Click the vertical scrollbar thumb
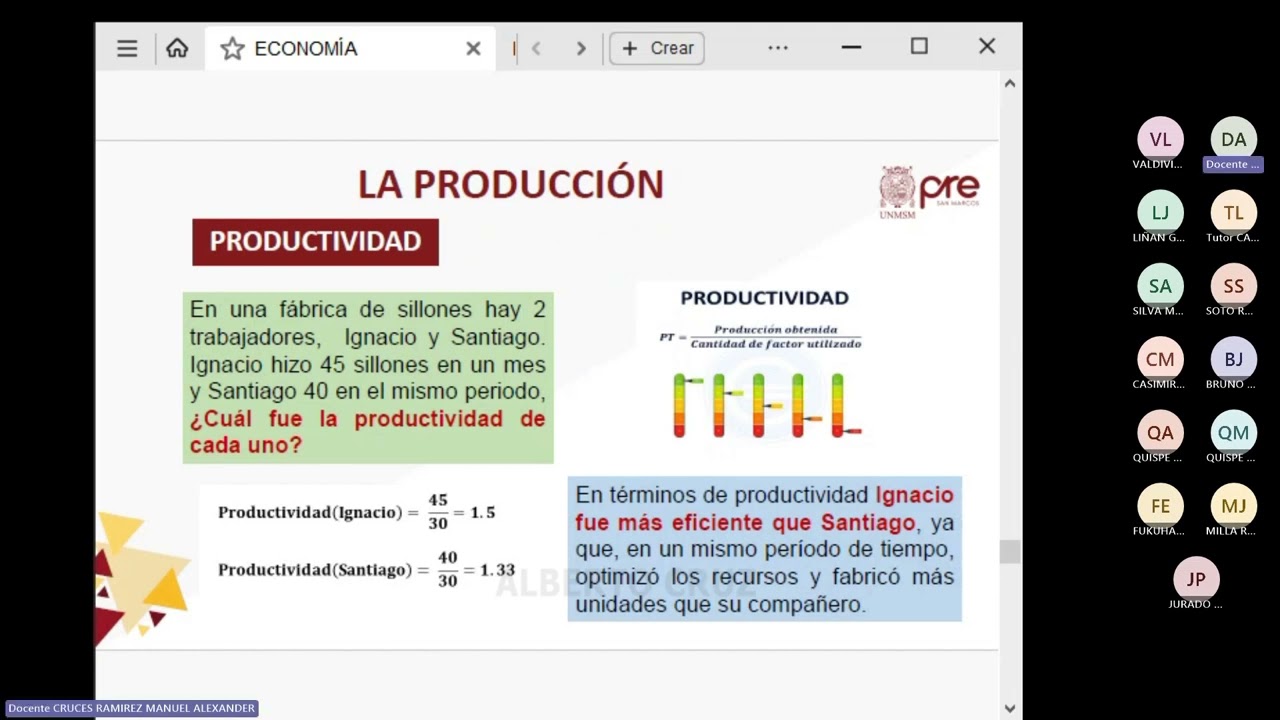 point(1010,552)
